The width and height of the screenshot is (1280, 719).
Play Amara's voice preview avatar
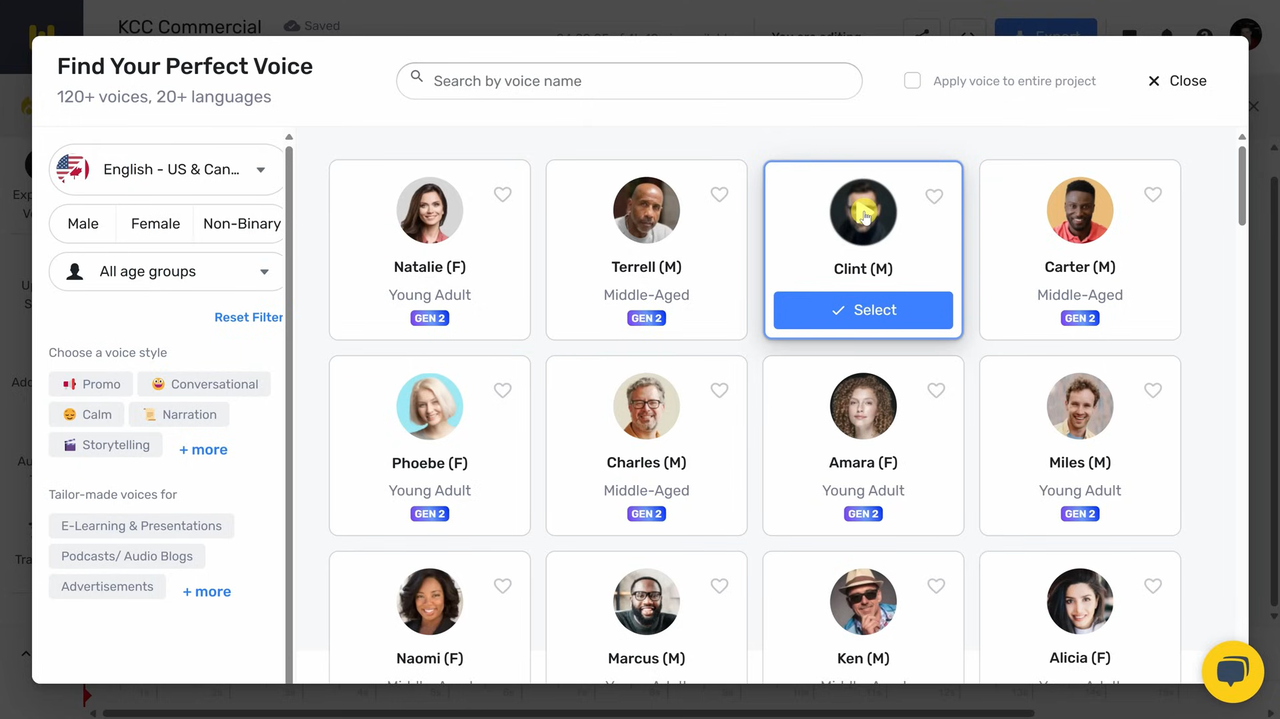(x=863, y=406)
